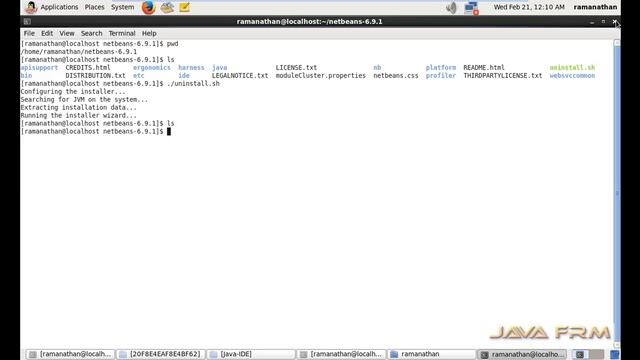The height and width of the screenshot is (360, 640).
Task: Click the network connection icon
Action: point(471,8)
